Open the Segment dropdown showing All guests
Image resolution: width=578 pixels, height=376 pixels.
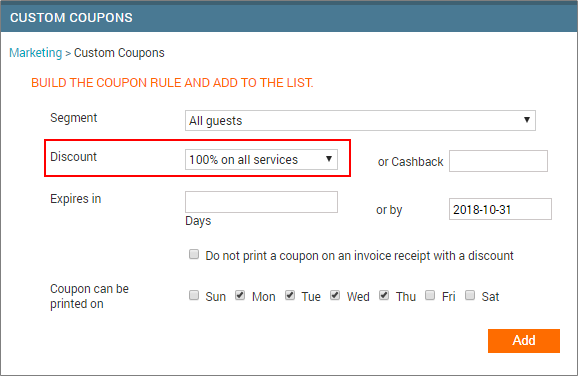point(360,121)
